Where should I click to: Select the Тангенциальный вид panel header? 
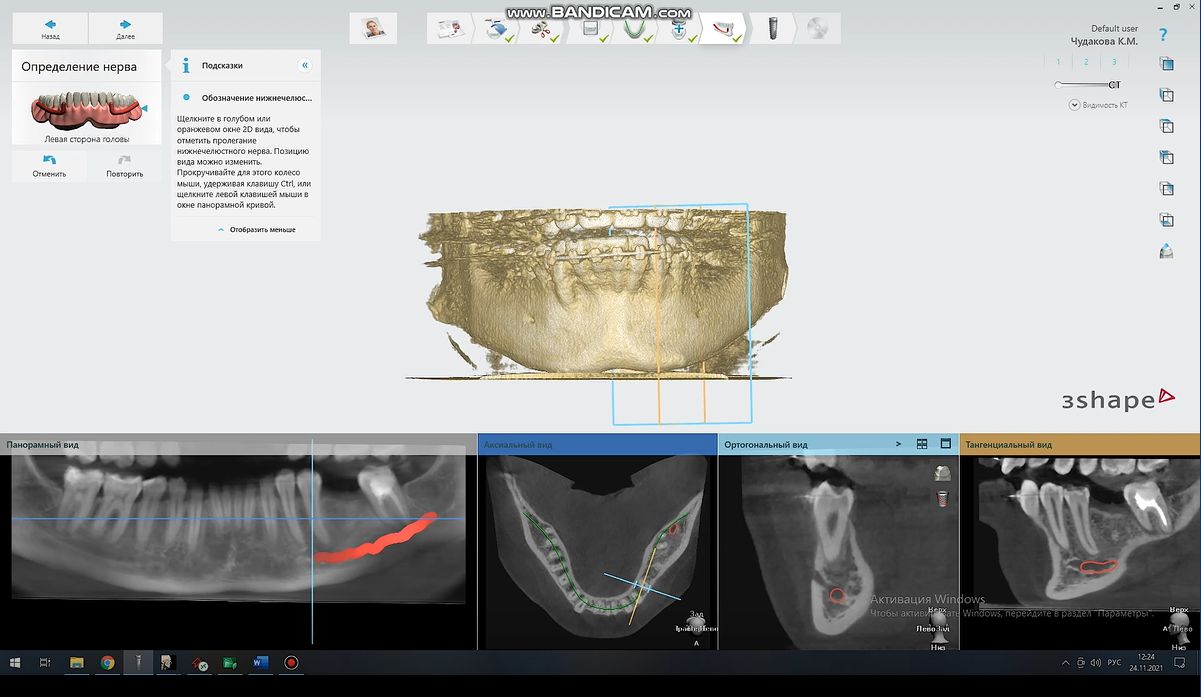[x=1080, y=444]
